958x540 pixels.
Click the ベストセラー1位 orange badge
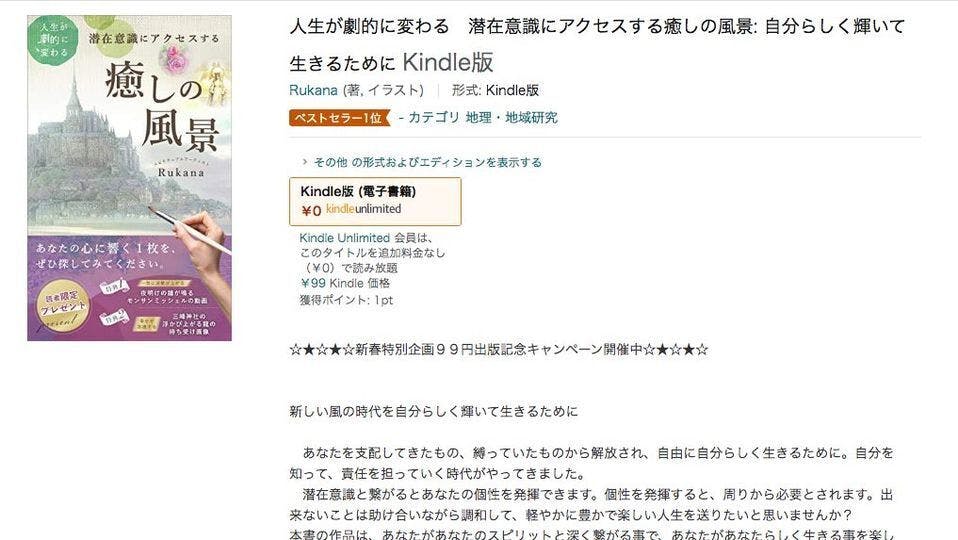pos(339,118)
